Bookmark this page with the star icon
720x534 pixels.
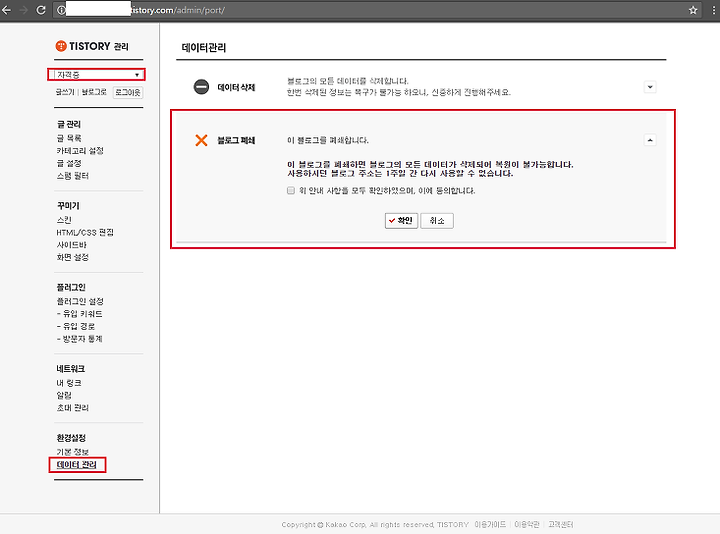point(693,10)
